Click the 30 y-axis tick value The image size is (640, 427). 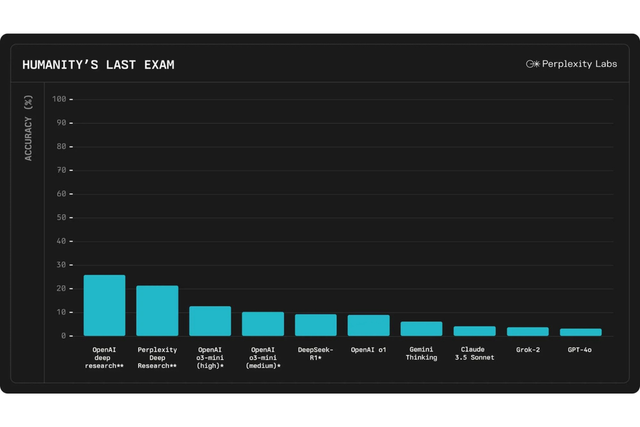61,265
